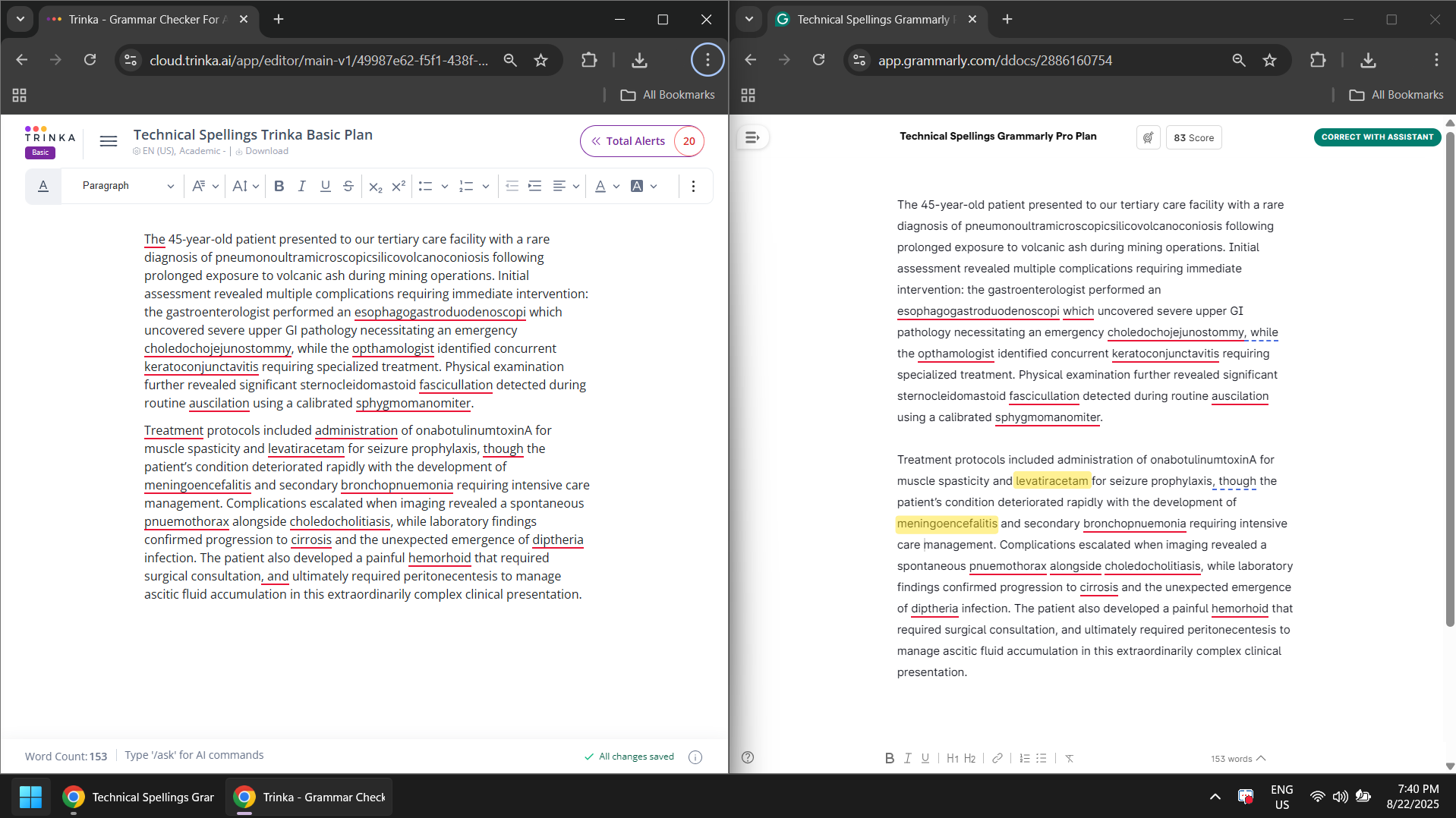Open the Paragraph style dropdown in Trinka
The width and height of the screenshot is (1456, 818).
click(x=128, y=186)
